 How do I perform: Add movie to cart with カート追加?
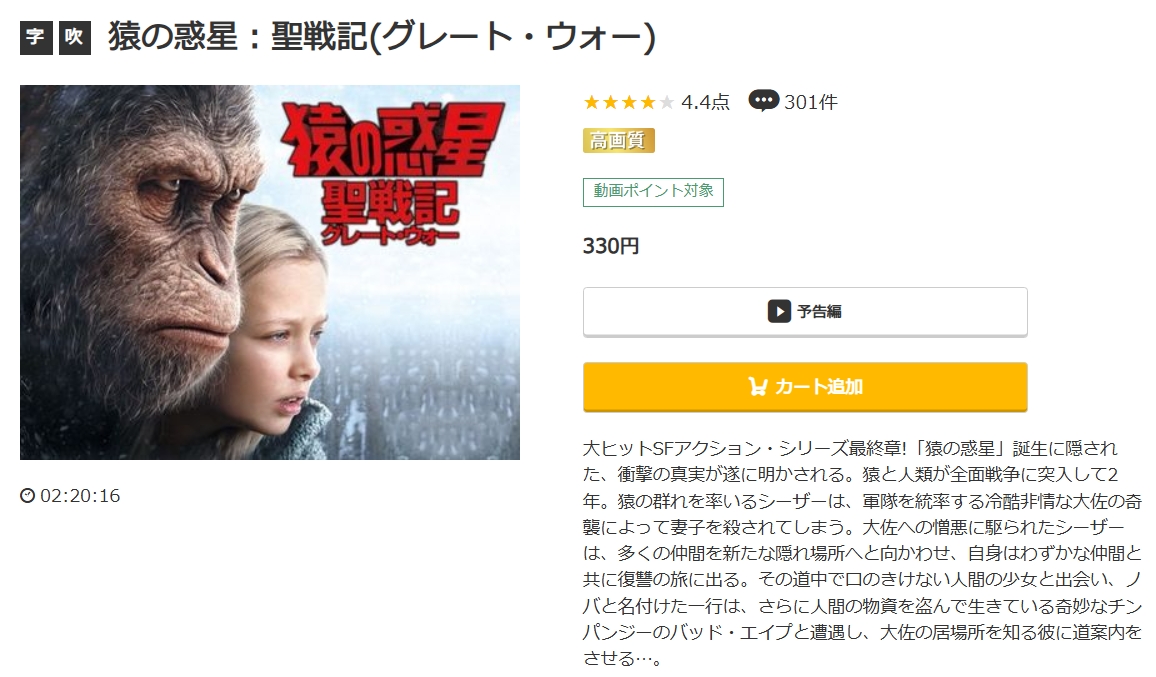[805, 386]
